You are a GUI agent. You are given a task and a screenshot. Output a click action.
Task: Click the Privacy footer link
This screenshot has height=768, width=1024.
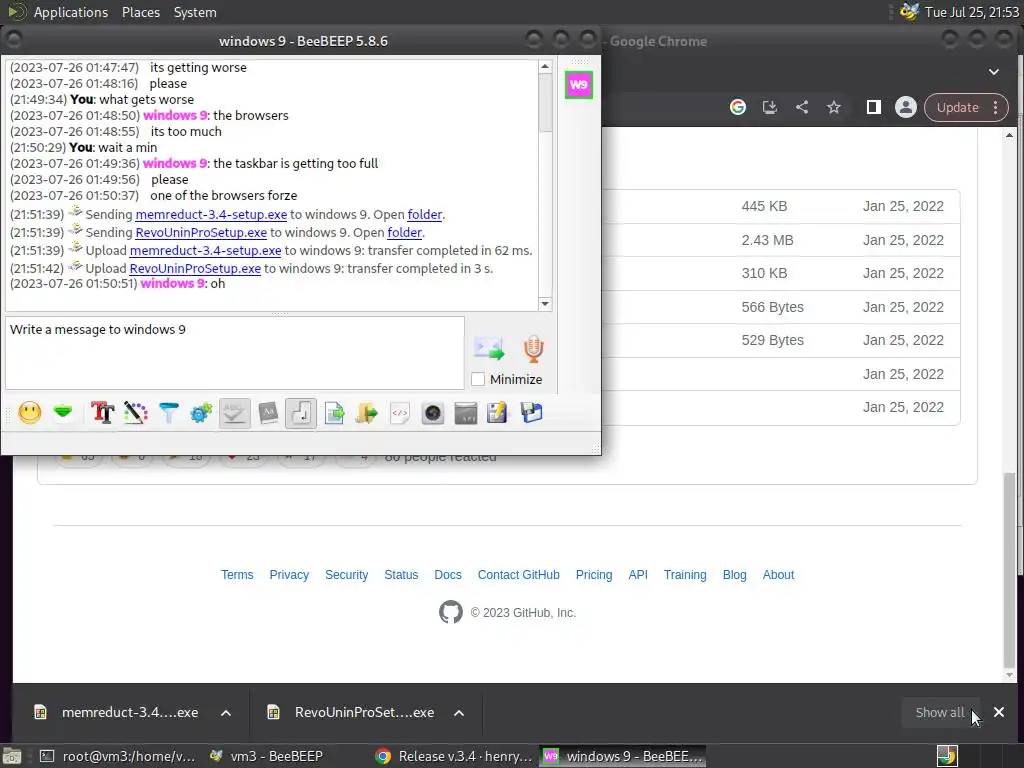289,575
